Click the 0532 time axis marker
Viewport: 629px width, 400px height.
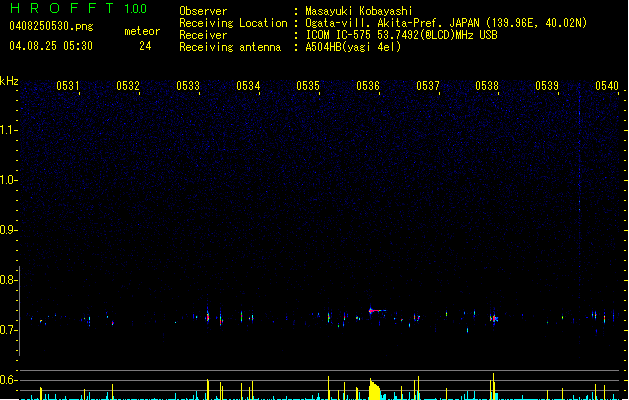128,86
